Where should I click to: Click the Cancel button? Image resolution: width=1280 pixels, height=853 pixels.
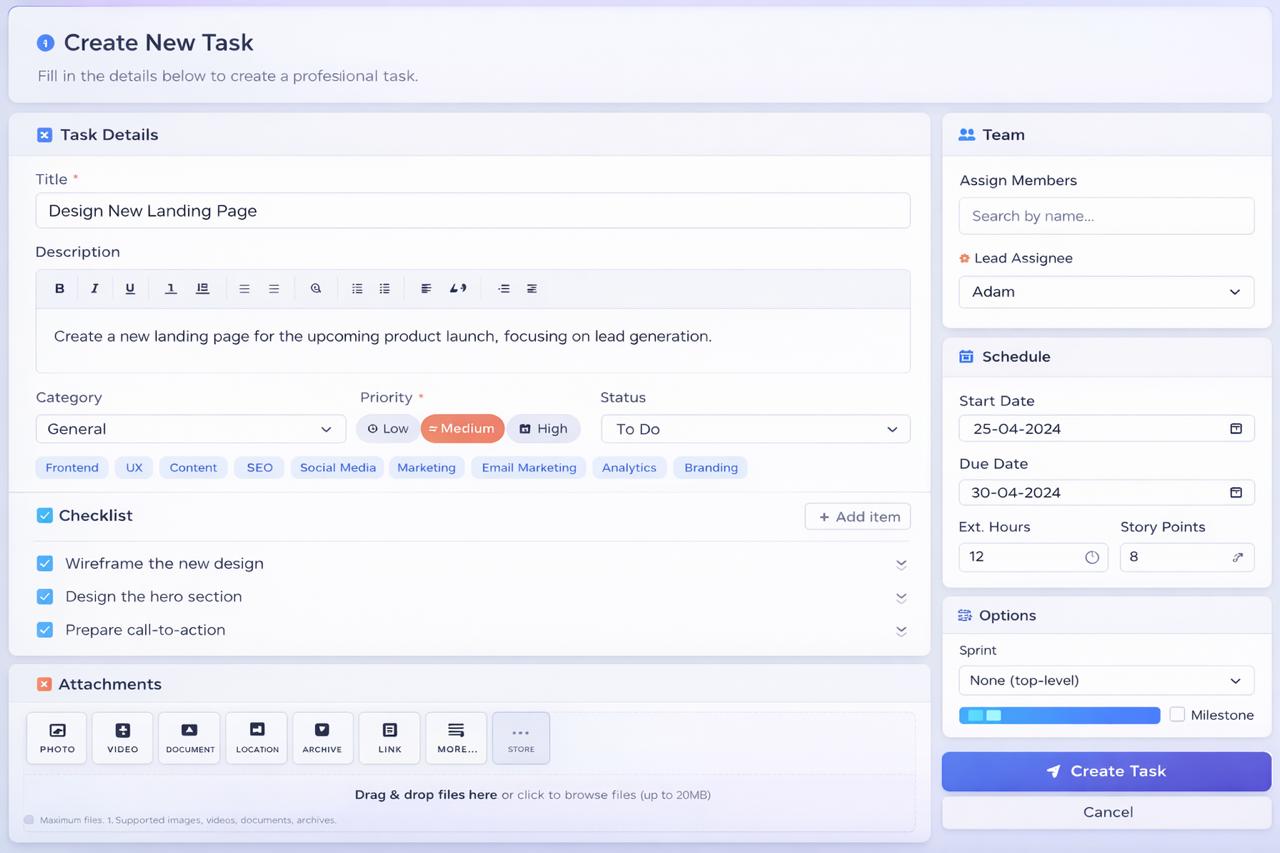(x=1107, y=812)
